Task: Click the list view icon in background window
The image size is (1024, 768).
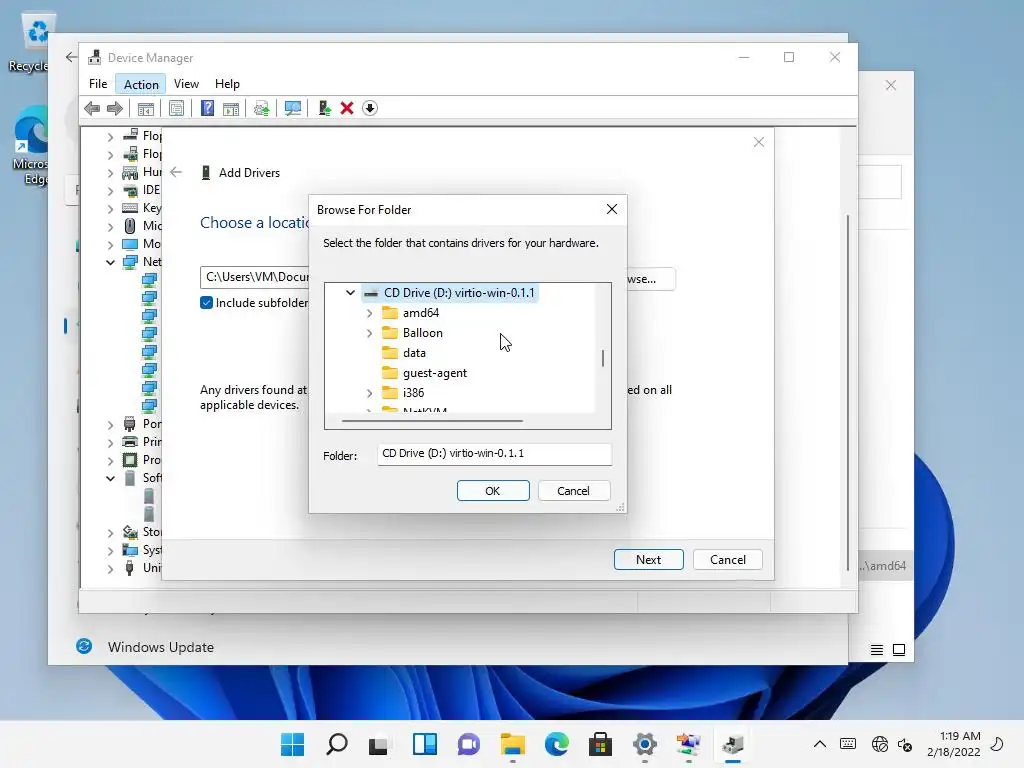Action: (876, 650)
